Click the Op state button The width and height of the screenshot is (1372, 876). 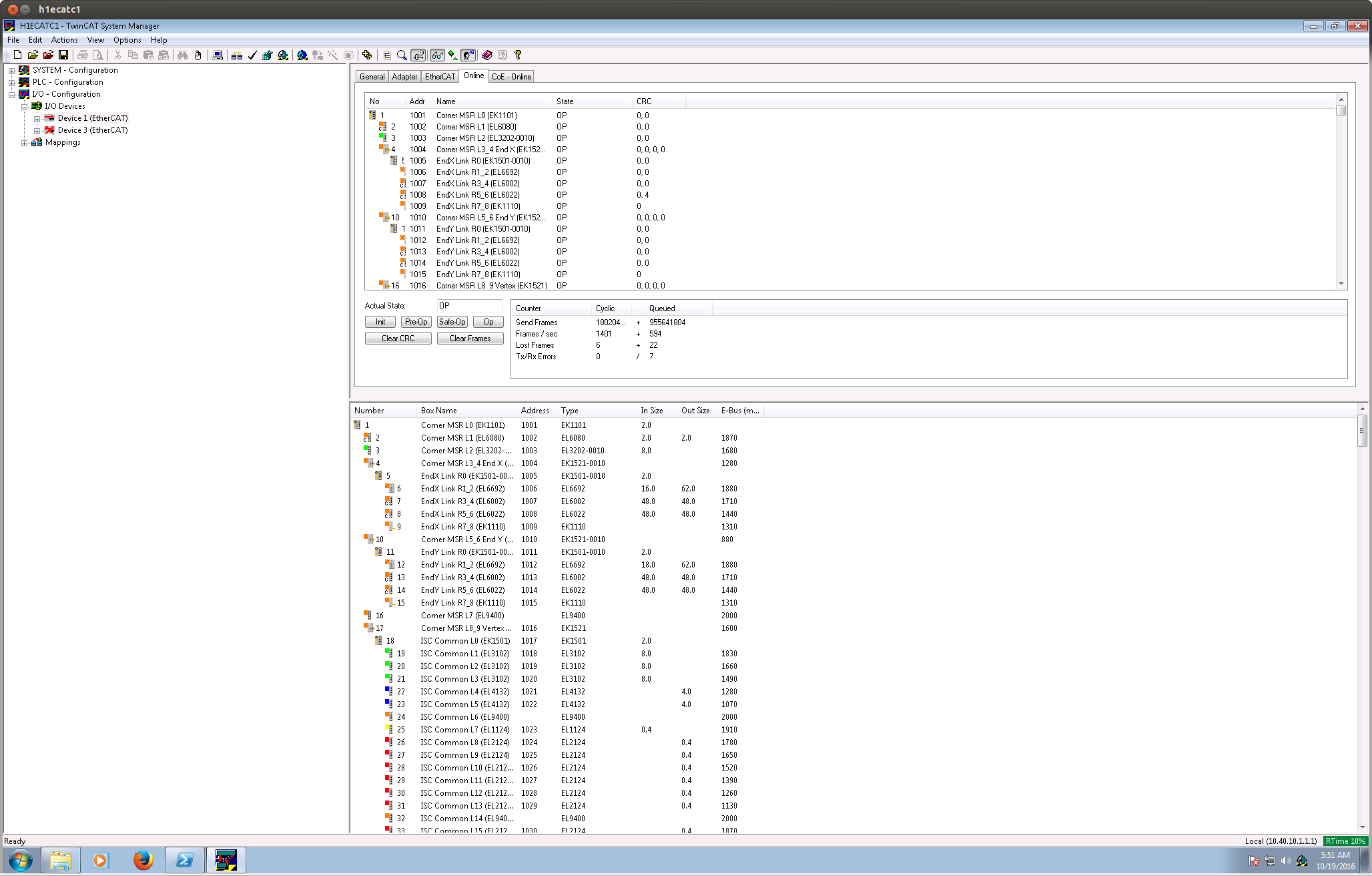tap(488, 322)
